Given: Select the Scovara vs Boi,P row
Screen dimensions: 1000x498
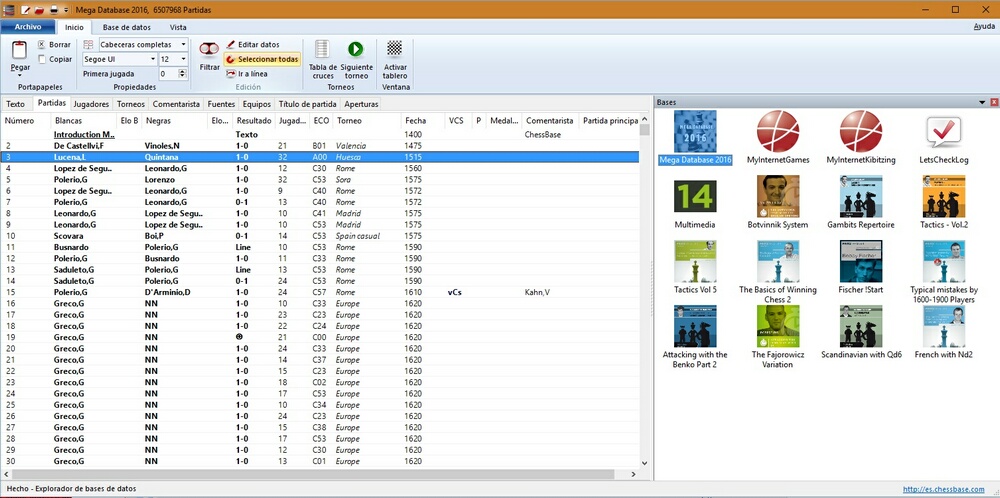Looking at the screenshot, I should pyautogui.click(x=320, y=236).
